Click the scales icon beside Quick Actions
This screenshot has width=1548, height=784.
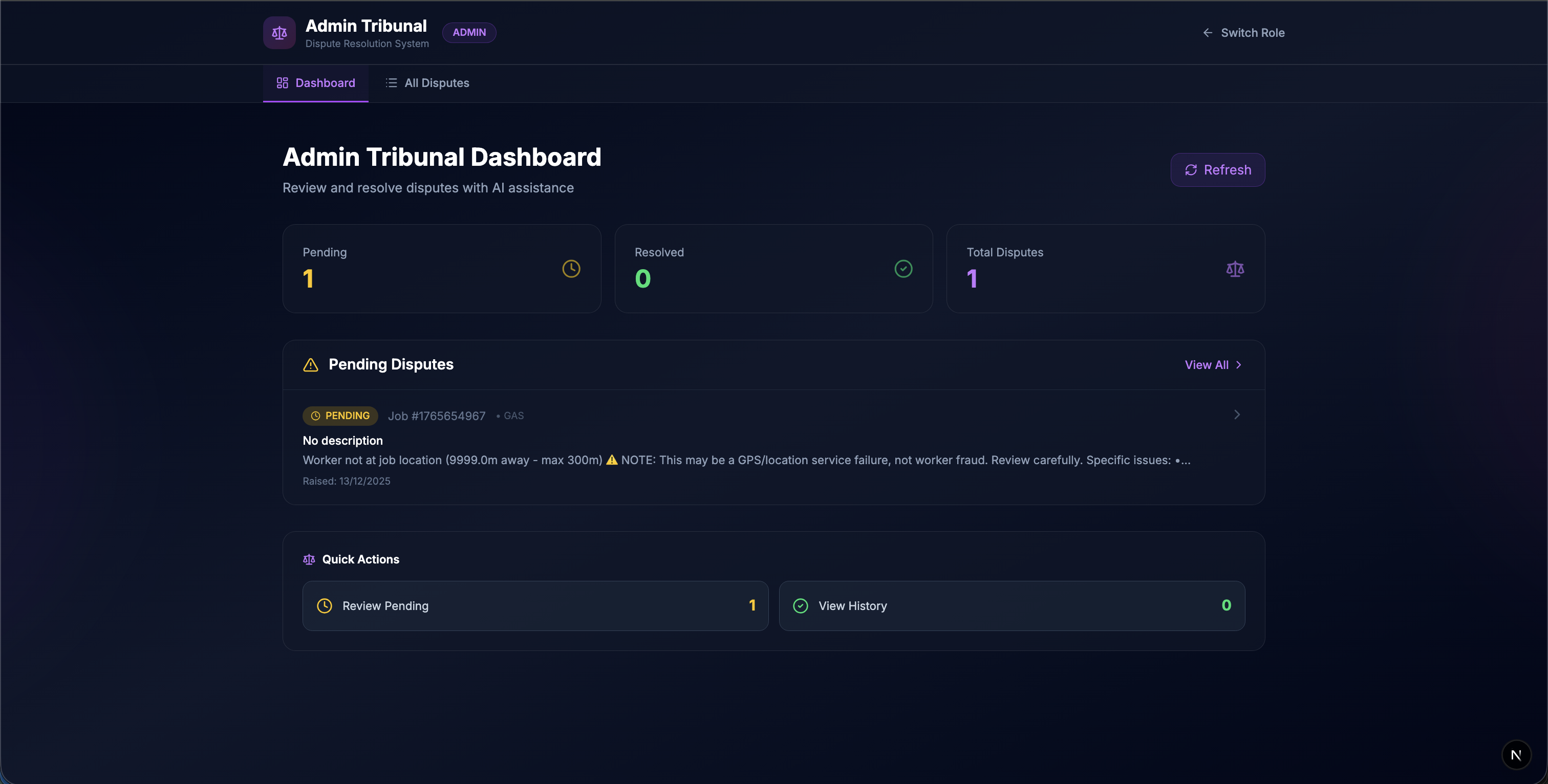pos(309,559)
